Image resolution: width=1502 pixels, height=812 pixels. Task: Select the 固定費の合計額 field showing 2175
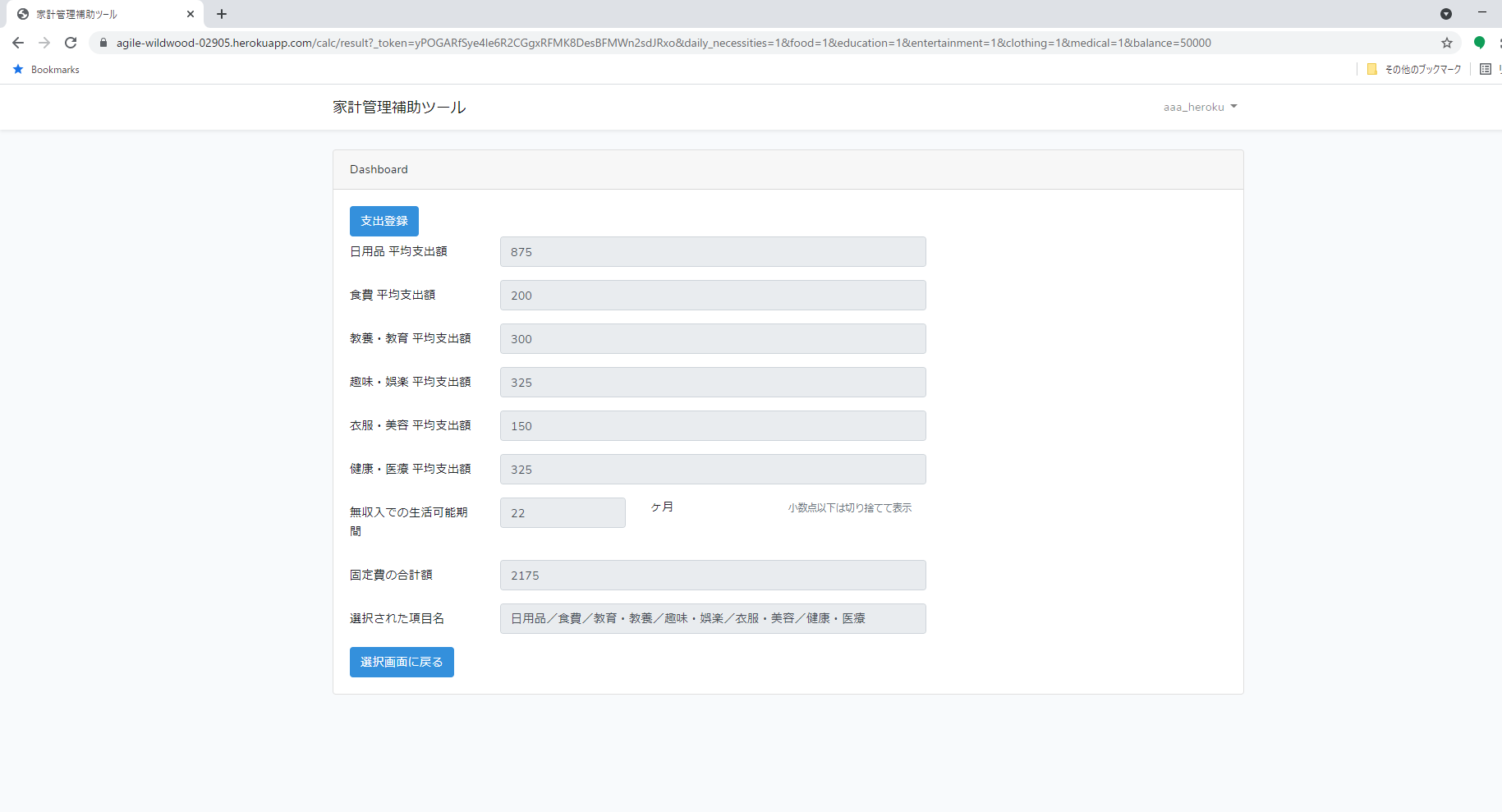713,575
